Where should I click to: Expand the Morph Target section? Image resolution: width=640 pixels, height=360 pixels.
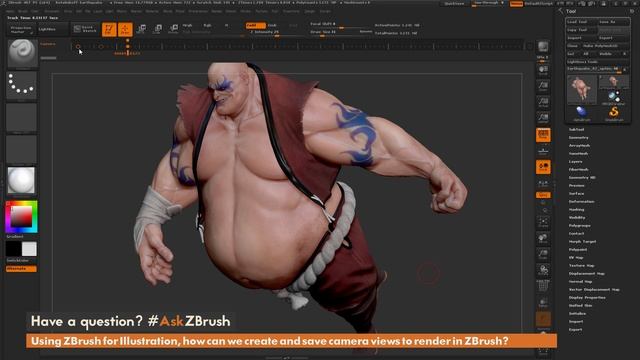point(582,242)
